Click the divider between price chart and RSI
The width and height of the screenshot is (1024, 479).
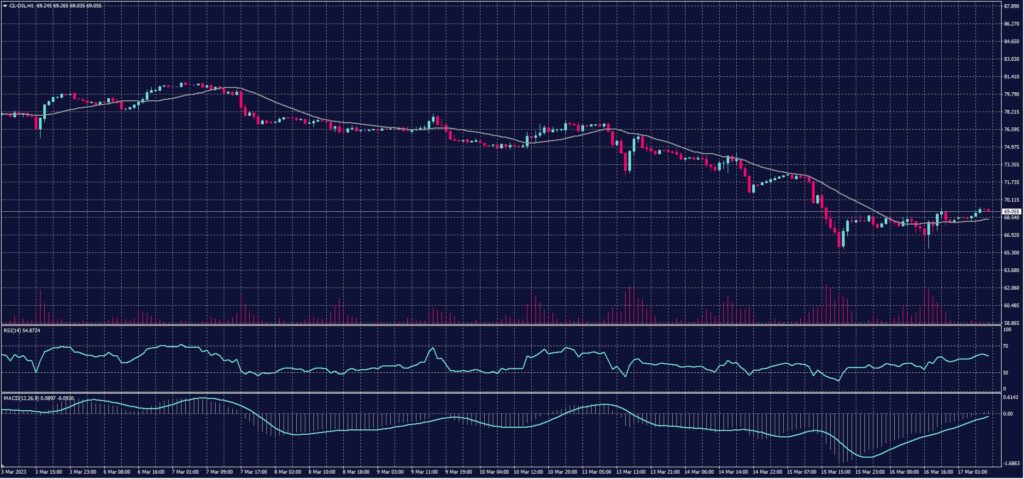coord(500,326)
